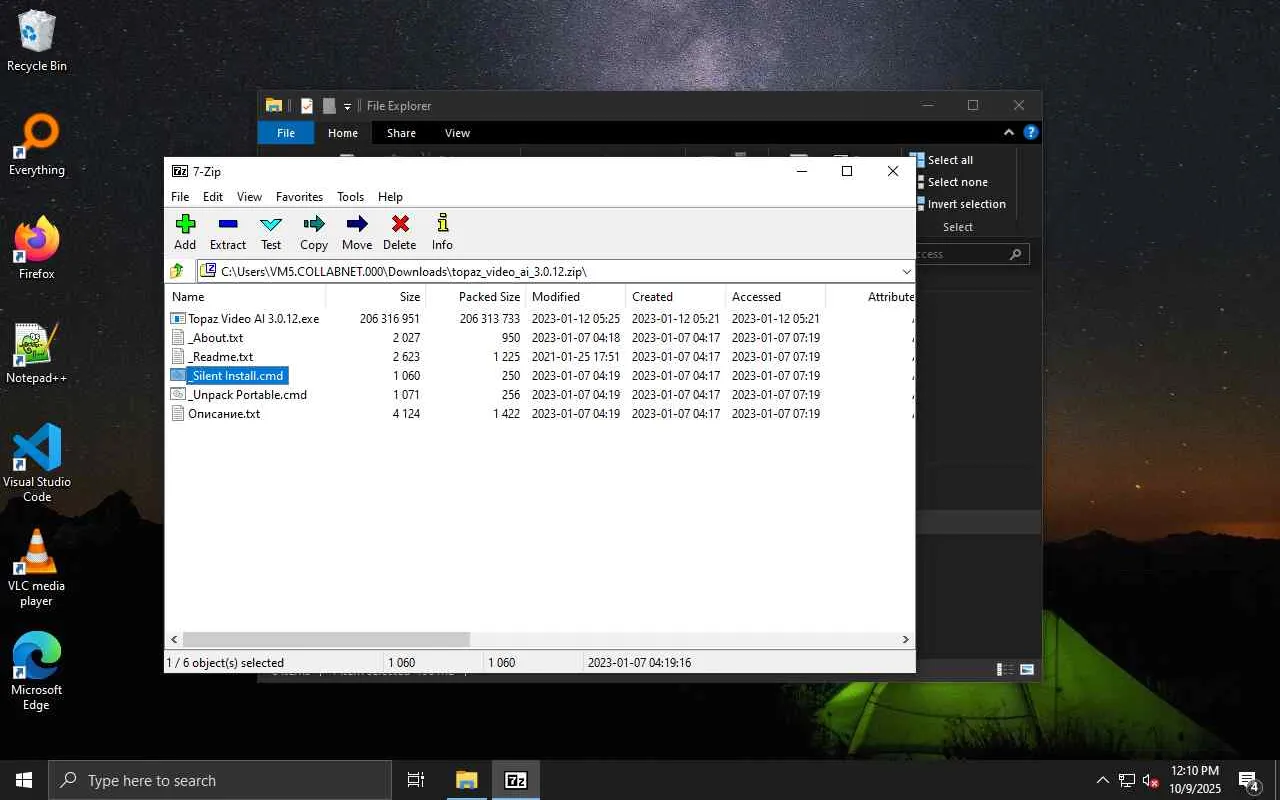Open the Firefox desktop shortcut

(x=37, y=249)
